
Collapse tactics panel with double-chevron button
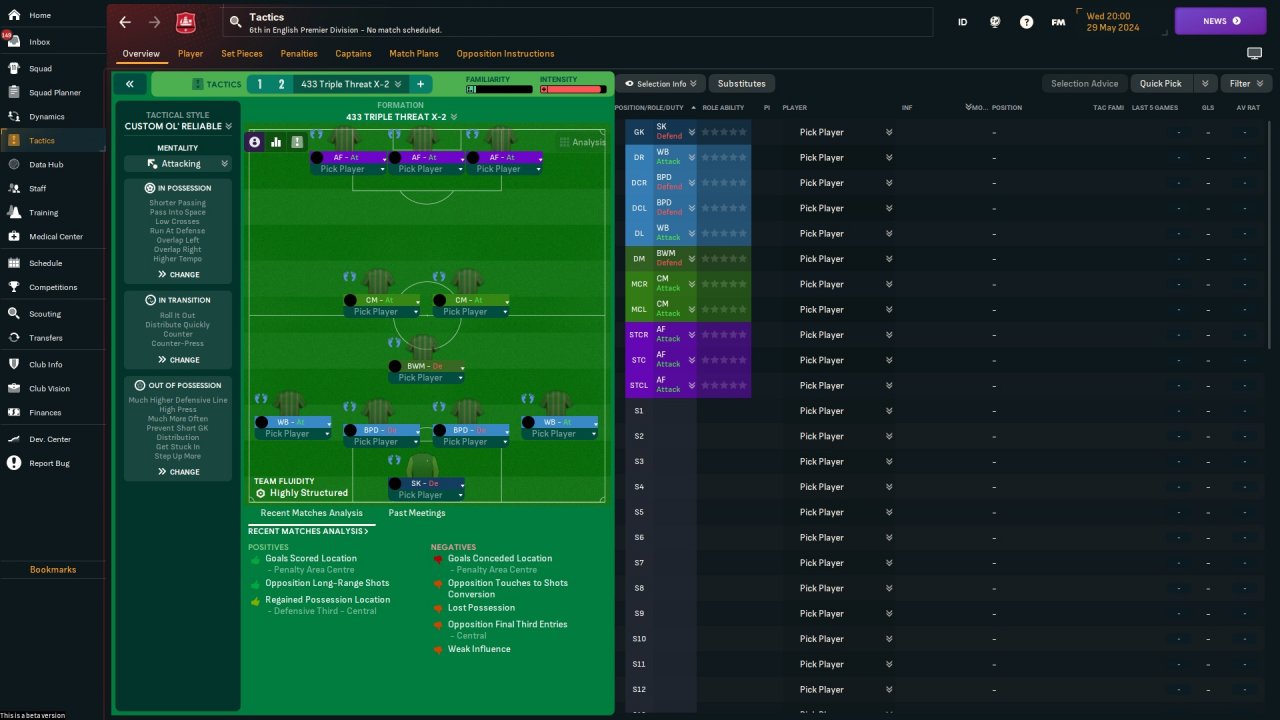[x=130, y=84]
